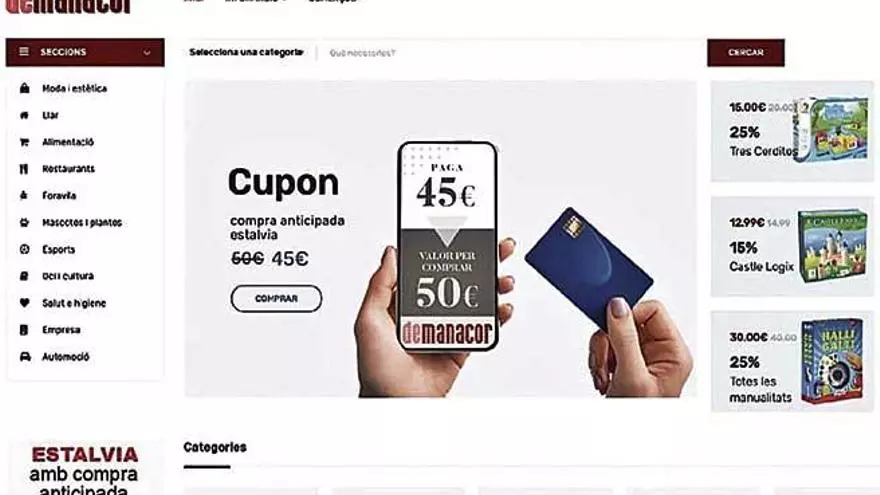The height and width of the screenshot is (495, 880).
Task: Collapse the Seccions menu with its chevron
Action: coord(146,53)
